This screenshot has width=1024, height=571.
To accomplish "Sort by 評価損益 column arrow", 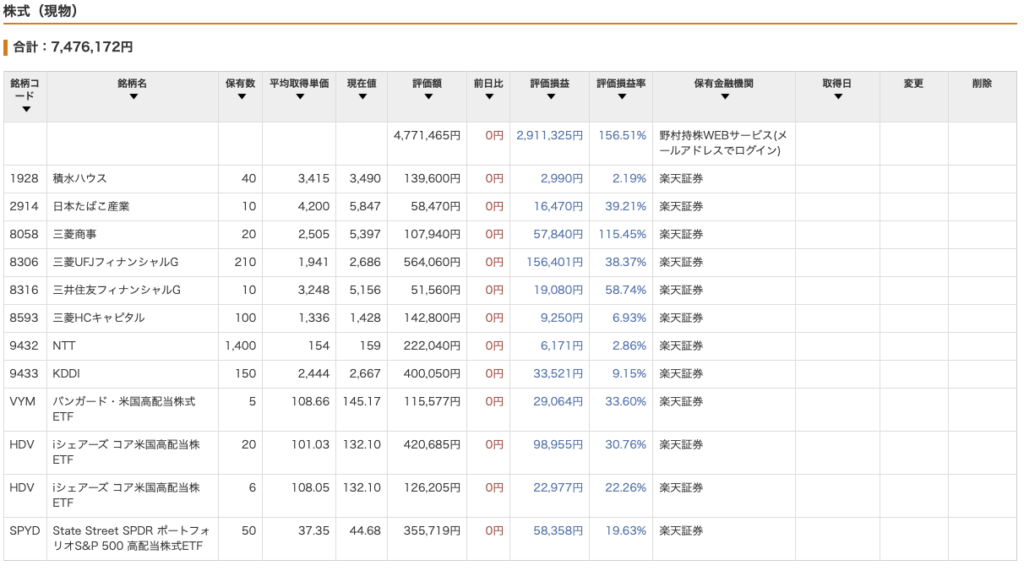I will pos(549,97).
